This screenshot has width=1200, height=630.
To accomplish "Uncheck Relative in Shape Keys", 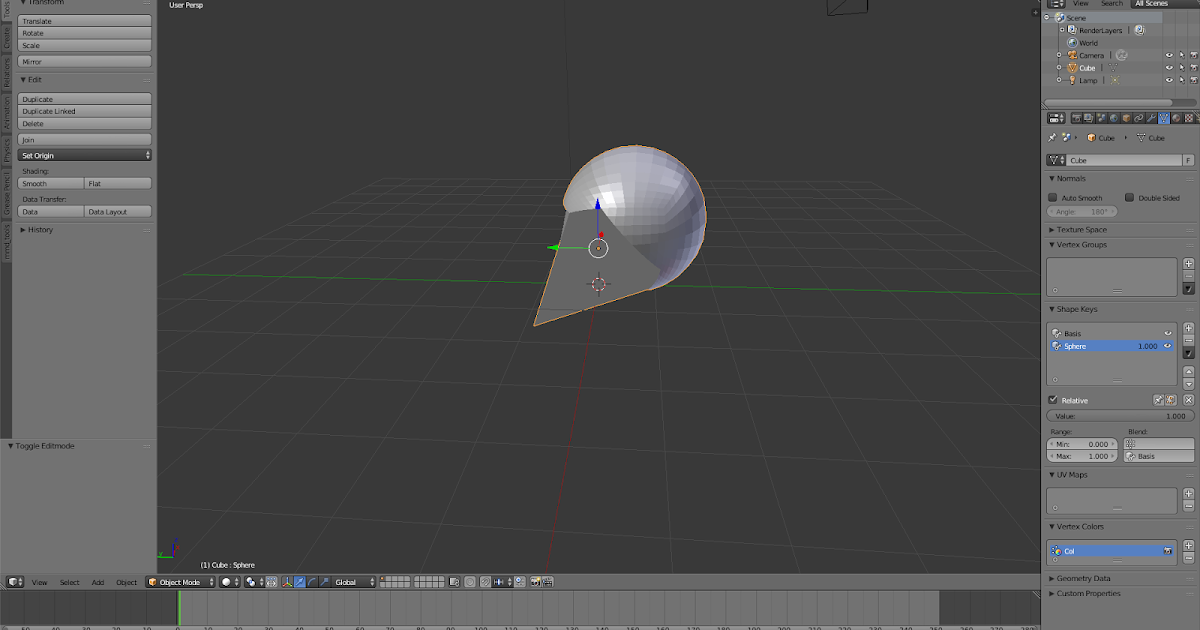I will pos(1052,400).
